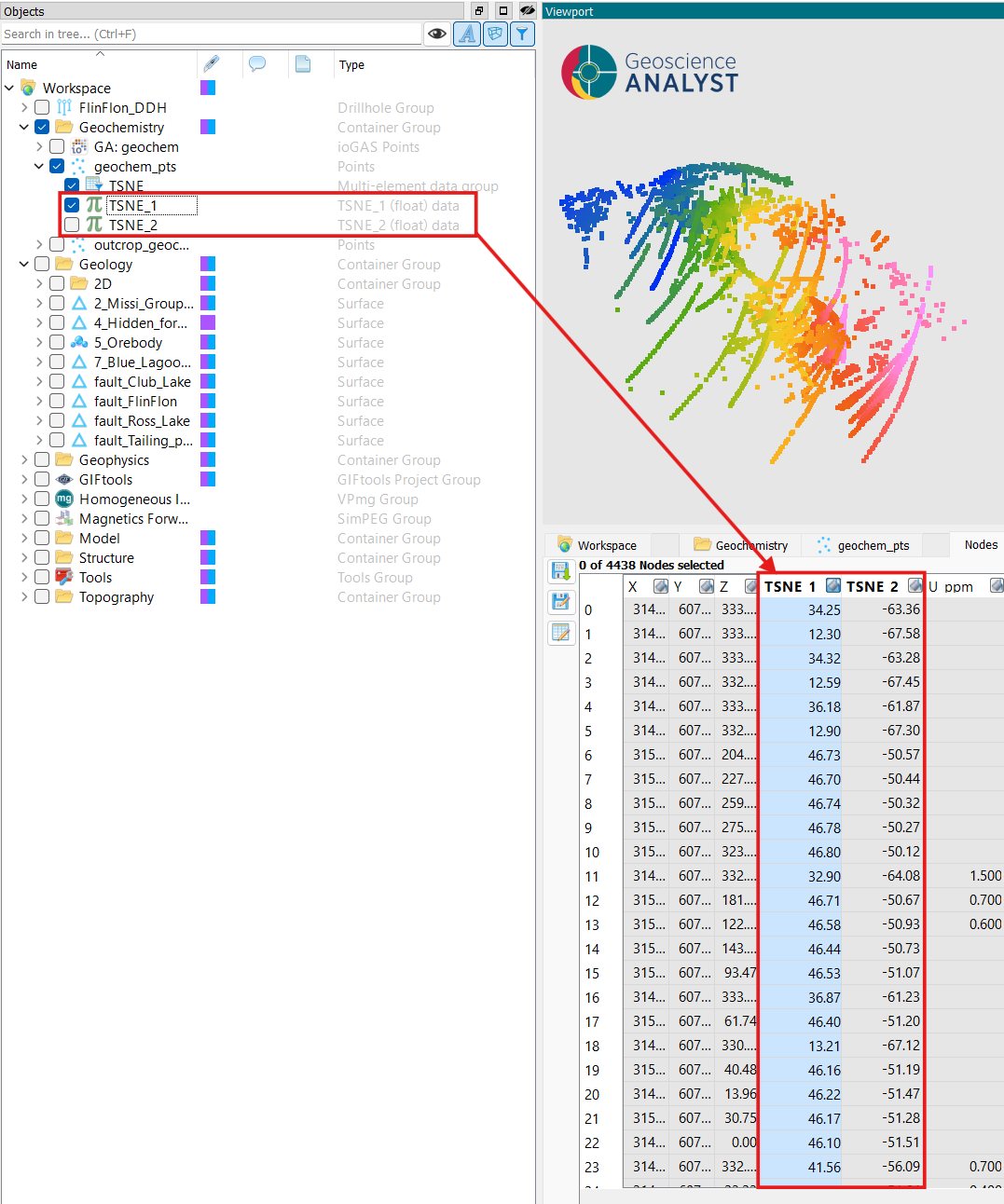Check the Geophysics checkbox
Image resolution: width=1004 pixels, height=1204 pixels.
pos(42,459)
